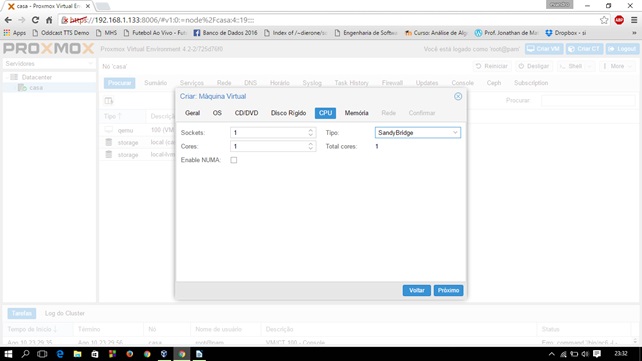
Task: Click the Voltar button
Action: (x=417, y=290)
